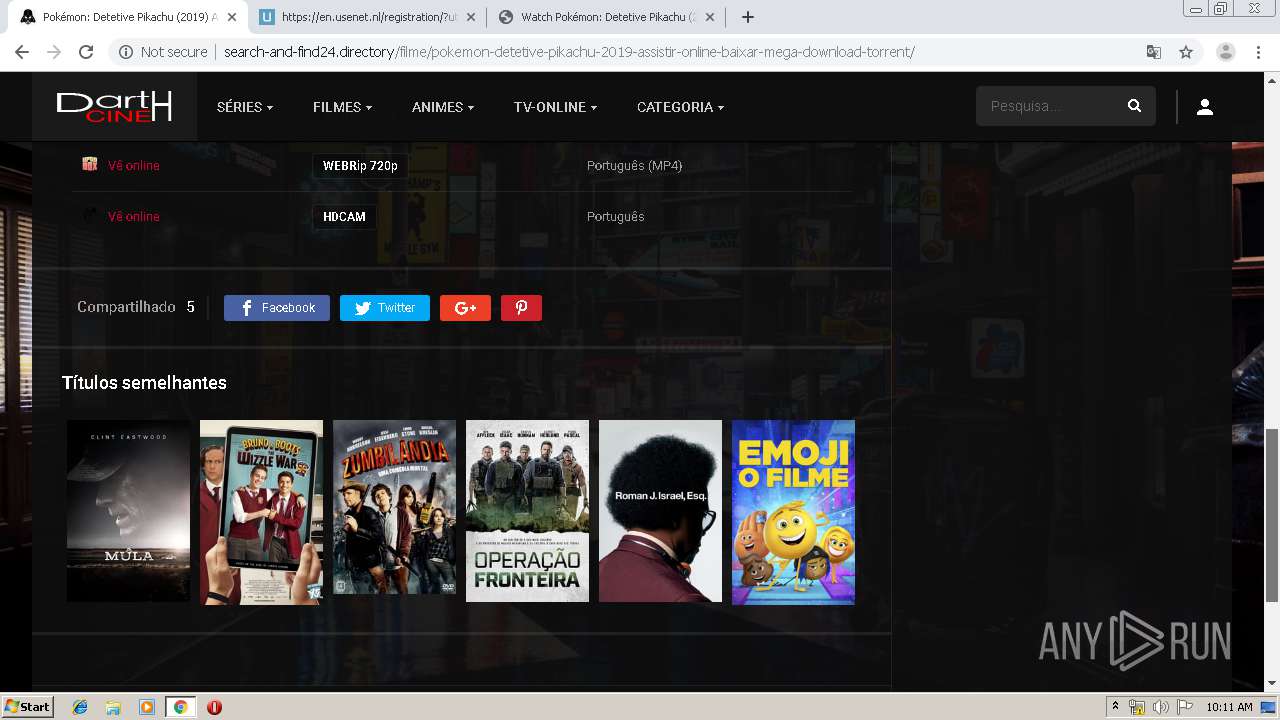
Task: Click the DarthCine site logo
Action: pos(114,106)
